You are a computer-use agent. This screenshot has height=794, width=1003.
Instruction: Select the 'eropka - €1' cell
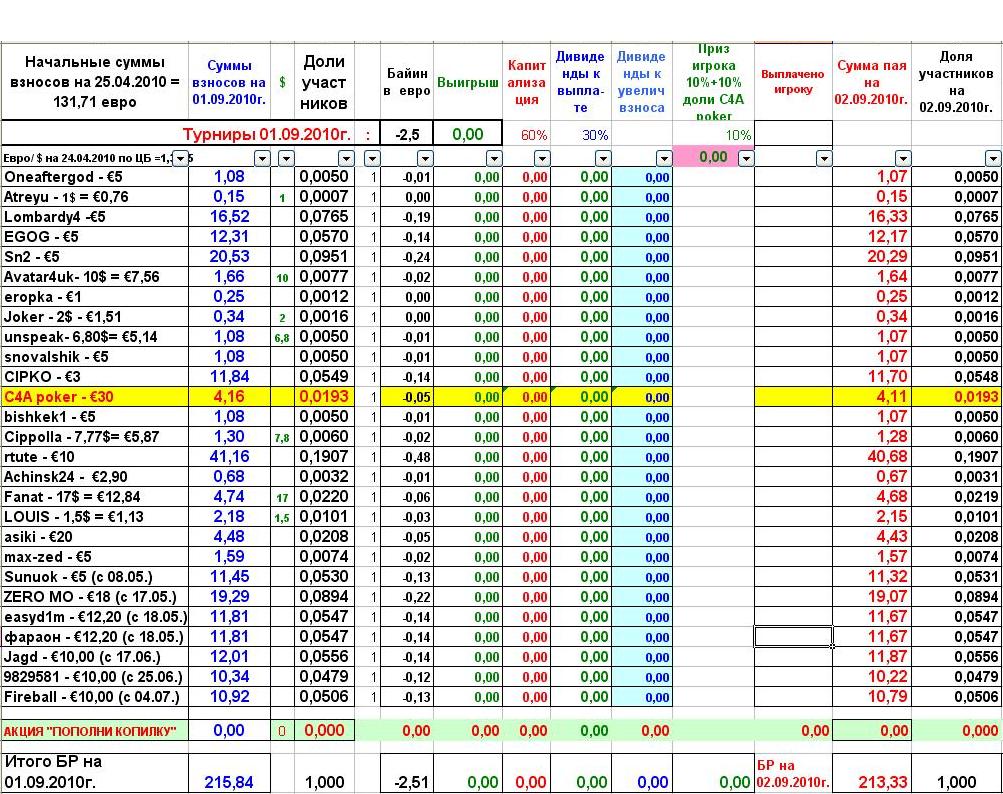(95, 297)
